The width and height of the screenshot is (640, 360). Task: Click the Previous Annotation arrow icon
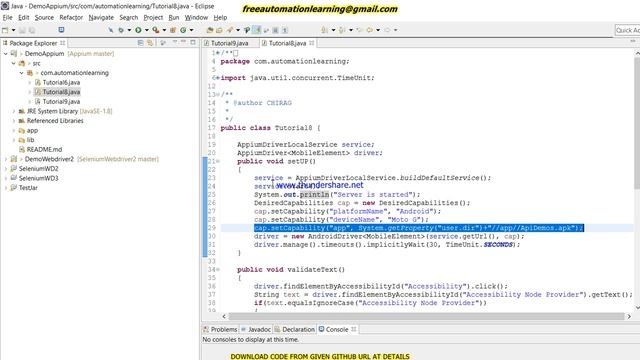pyautogui.click(x=342, y=30)
